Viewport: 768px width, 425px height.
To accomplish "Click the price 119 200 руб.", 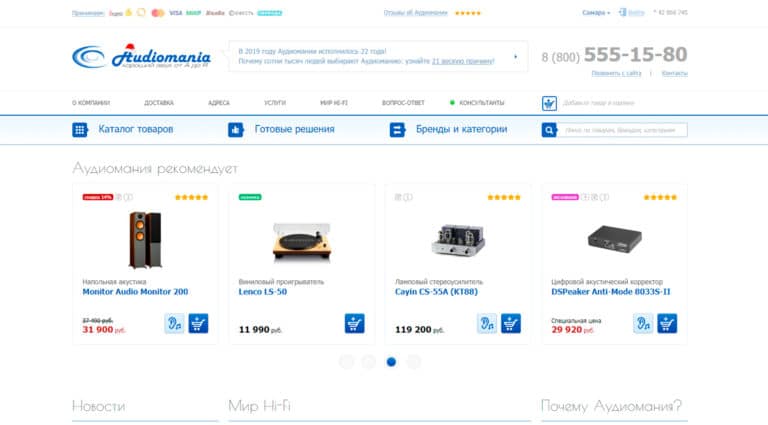I will click(419, 330).
